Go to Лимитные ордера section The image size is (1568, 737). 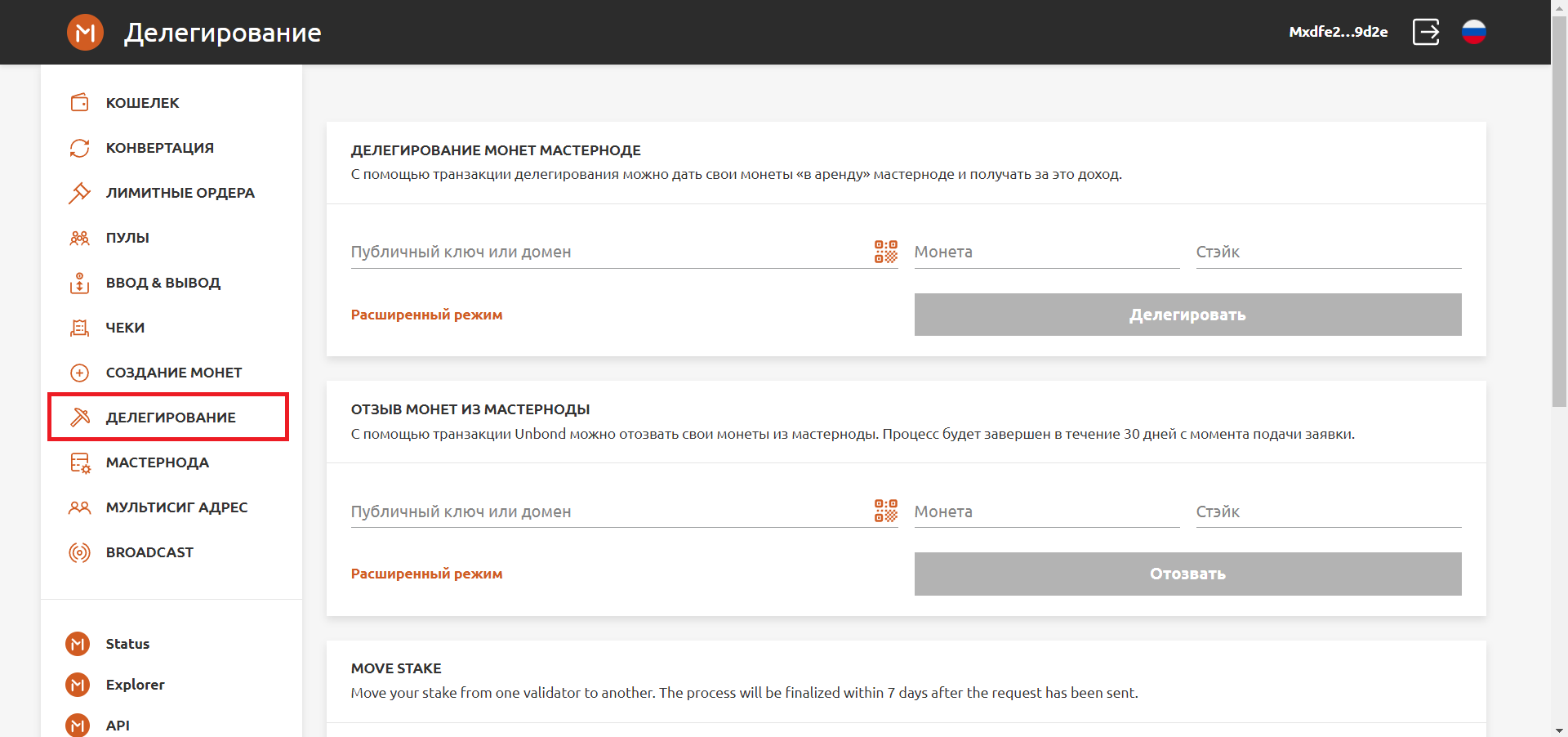pos(180,193)
